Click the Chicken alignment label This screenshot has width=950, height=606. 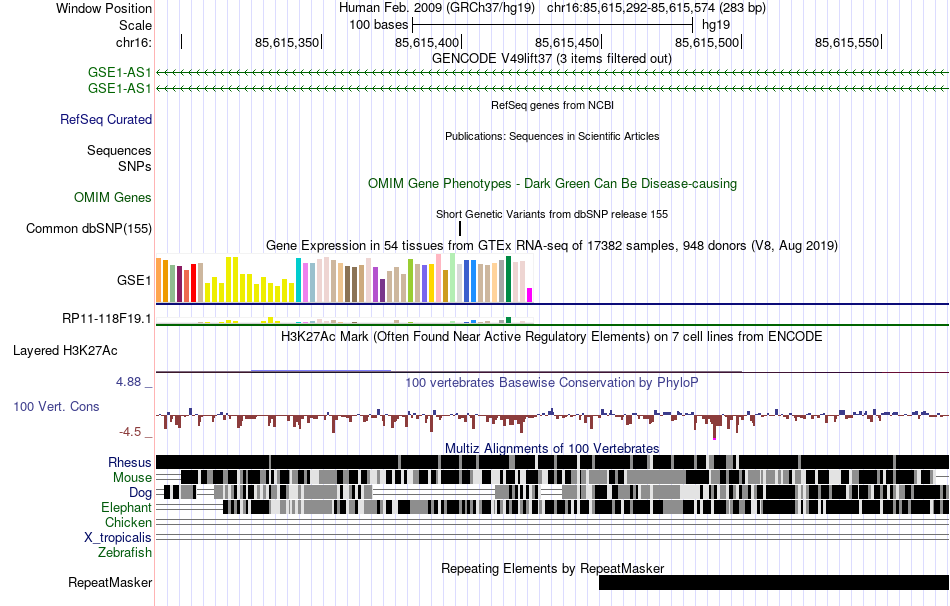[128, 522]
